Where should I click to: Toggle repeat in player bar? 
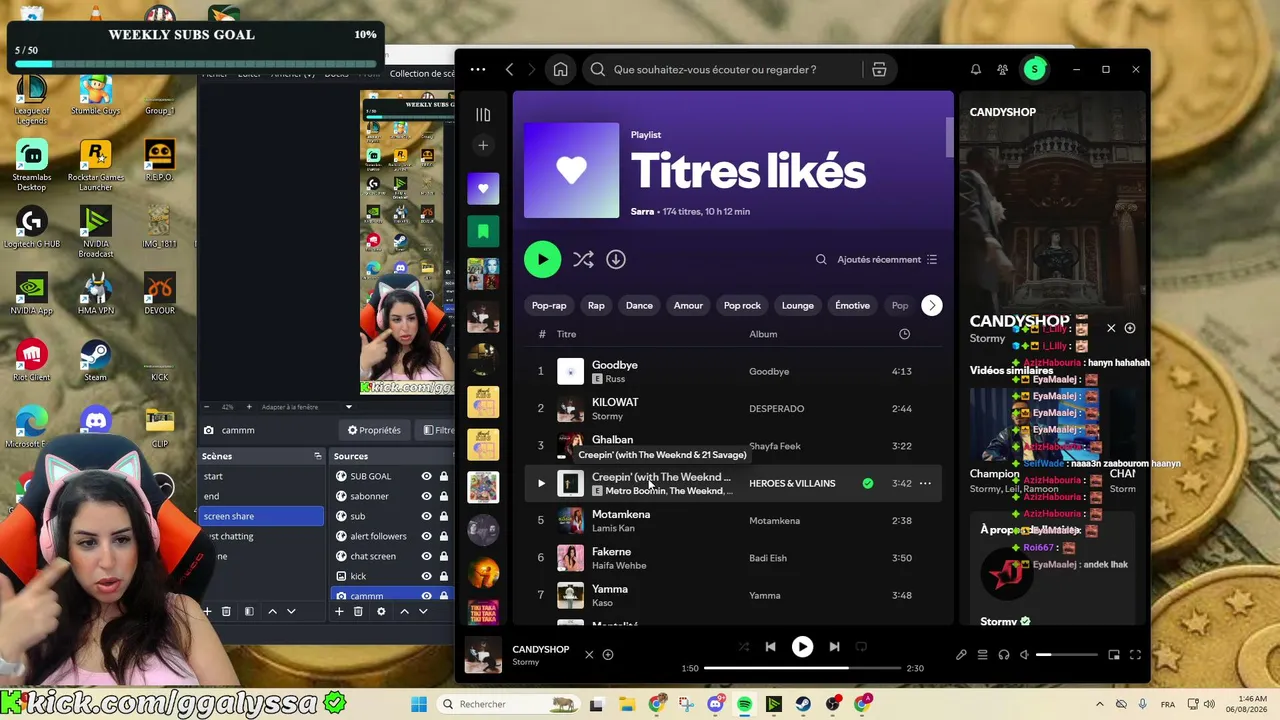pyautogui.click(x=861, y=647)
